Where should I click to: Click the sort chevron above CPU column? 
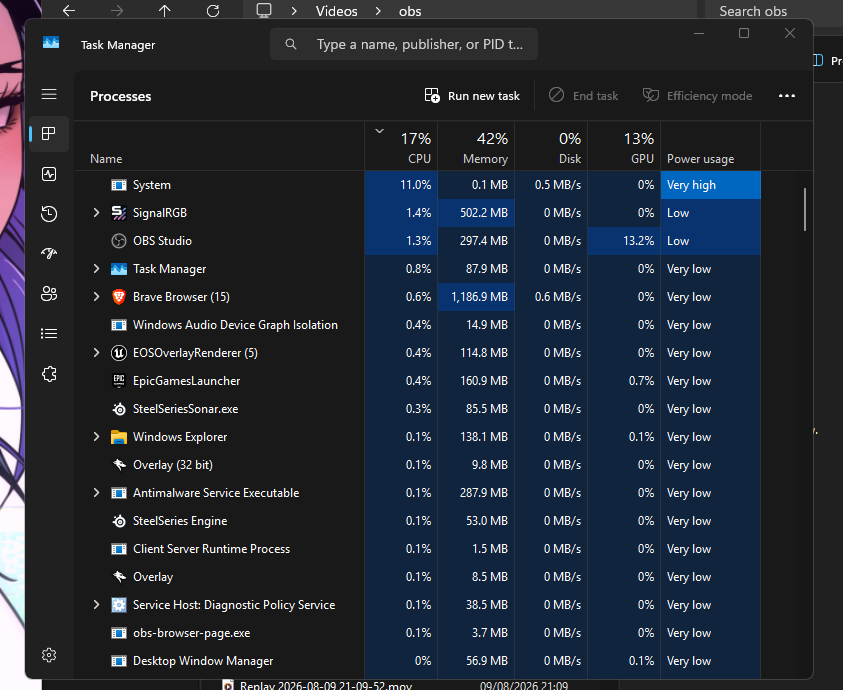point(380,131)
